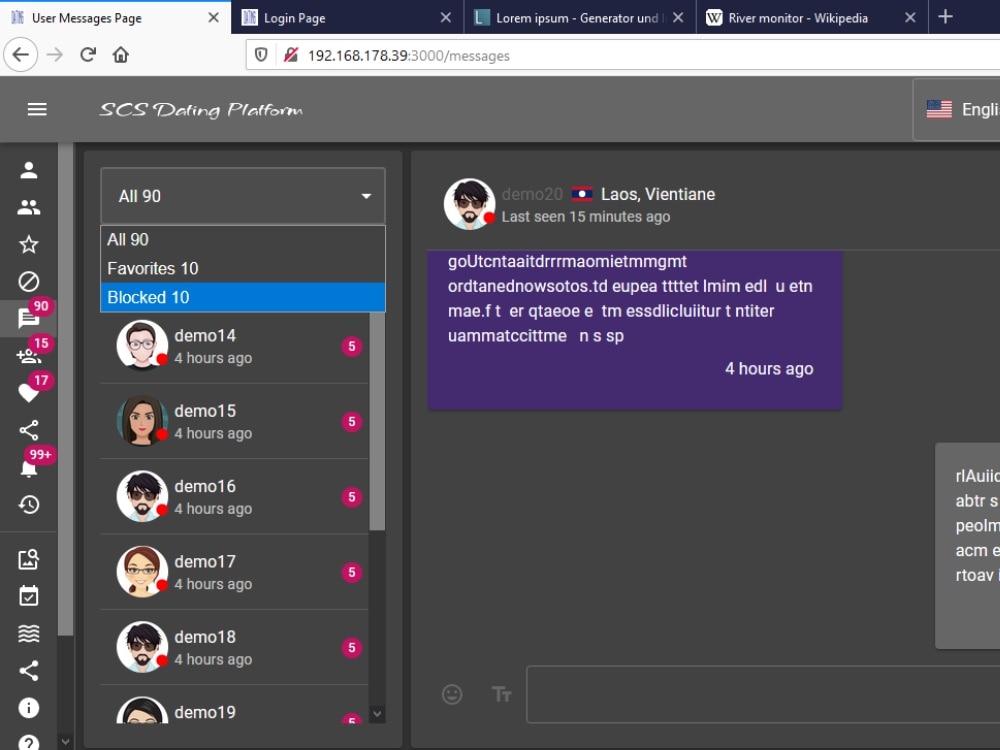Open likes heart icon with 17 badge

point(29,393)
